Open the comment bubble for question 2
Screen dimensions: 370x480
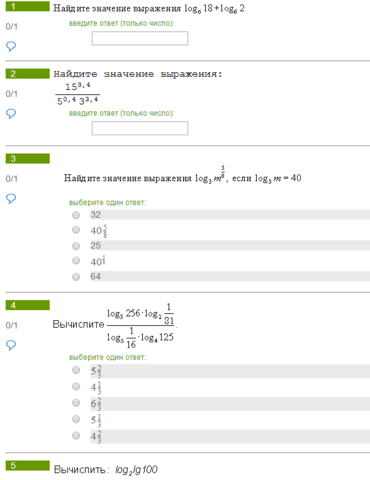tap(11, 114)
